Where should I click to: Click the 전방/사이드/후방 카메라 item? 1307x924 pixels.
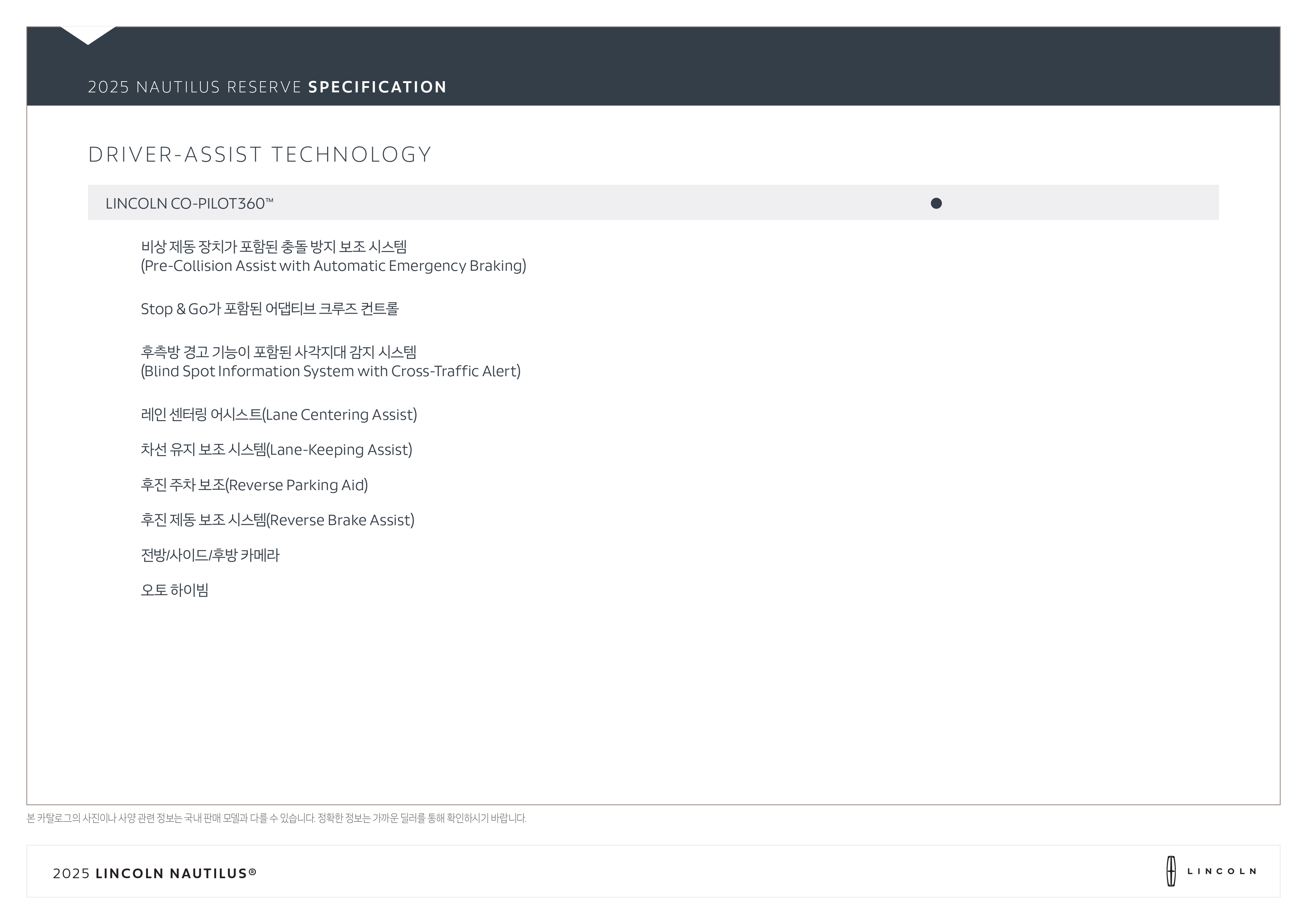210,555
